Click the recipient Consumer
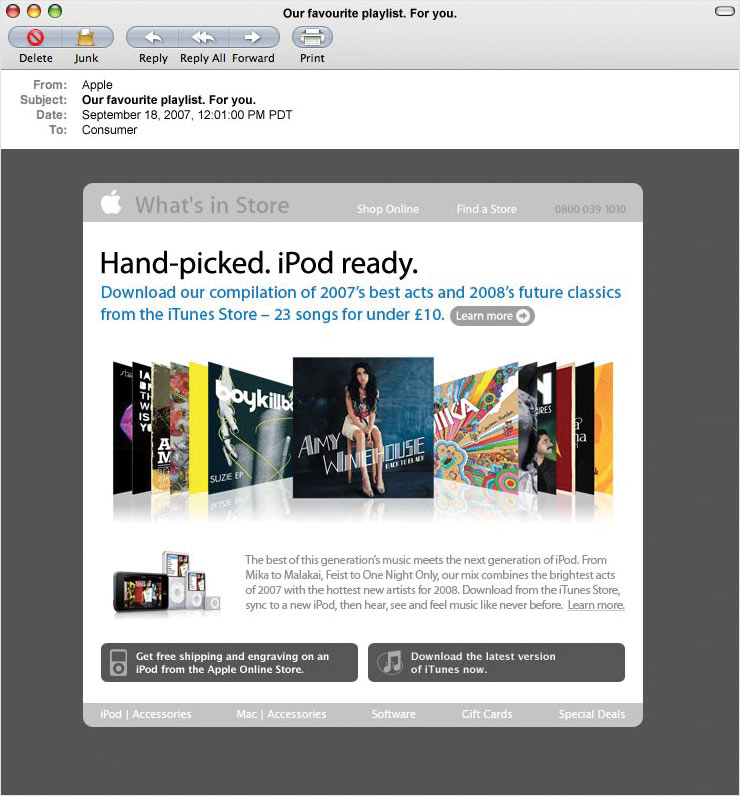Viewport: 740px width, 796px height. click(x=110, y=130)
